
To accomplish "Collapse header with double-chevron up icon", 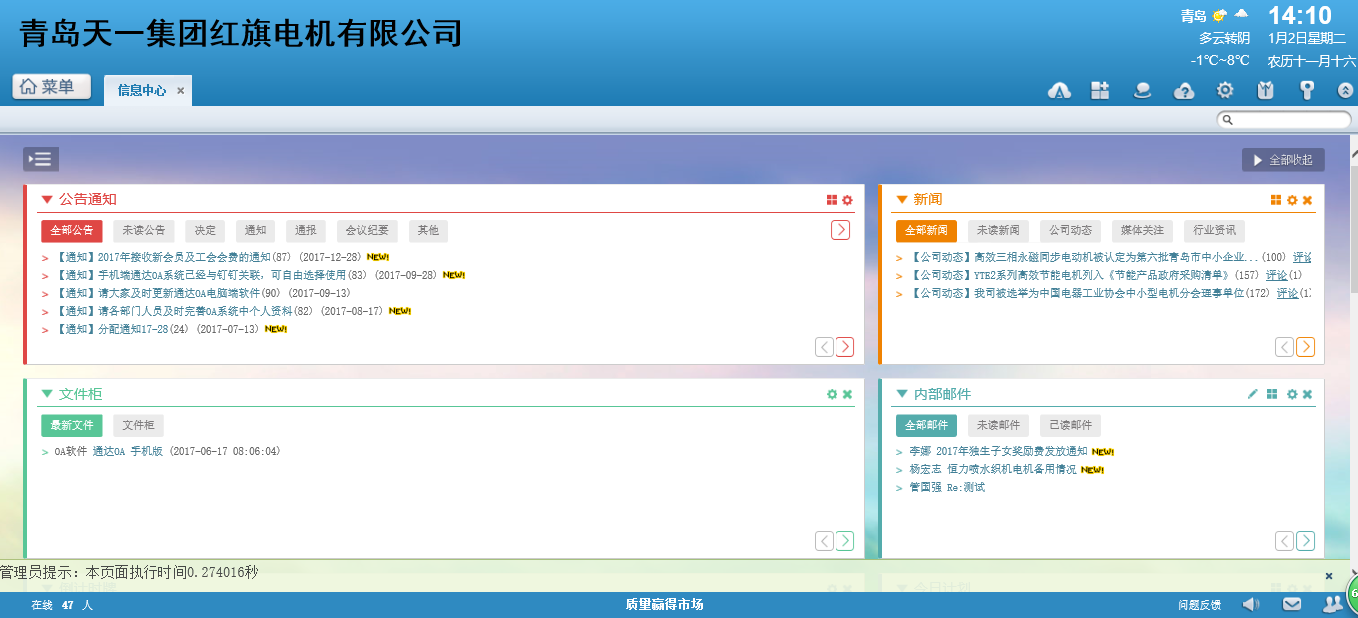I will [1345, 91].
